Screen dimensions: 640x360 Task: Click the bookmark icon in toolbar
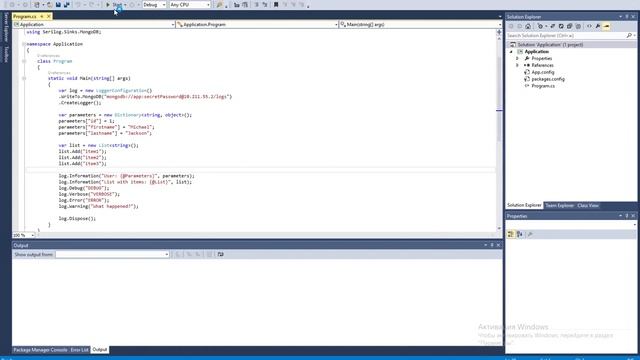coord(276,5)
